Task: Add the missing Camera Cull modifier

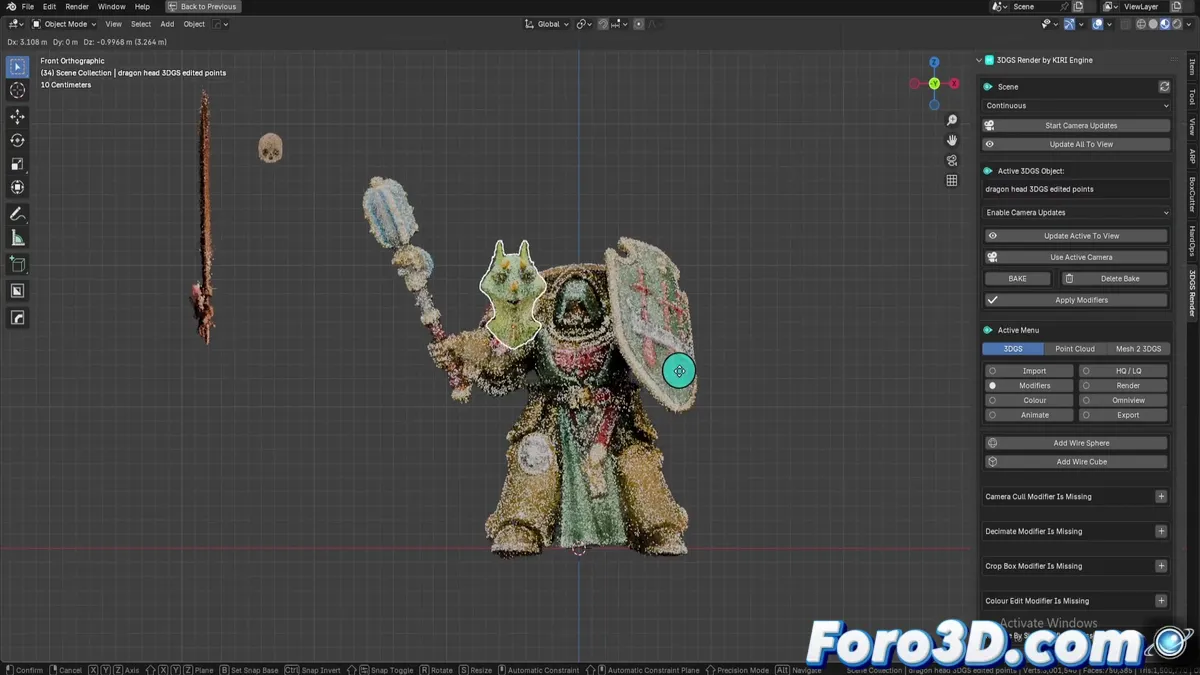Action: coord(1161,497)
